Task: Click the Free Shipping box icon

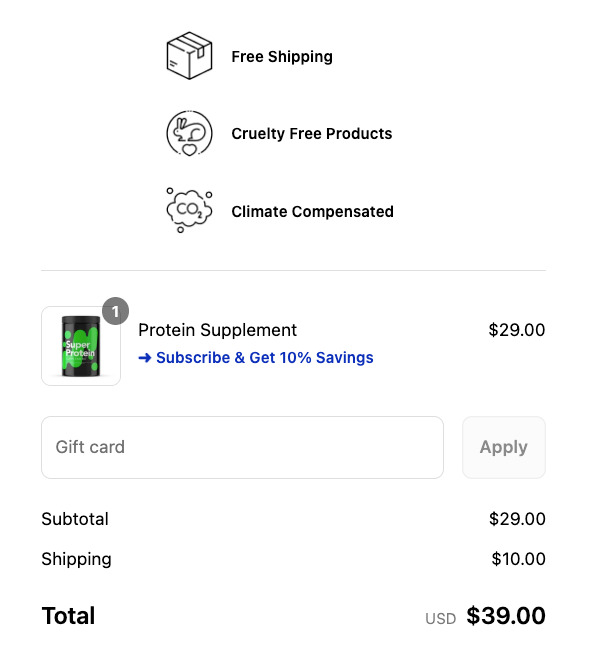Action: [189, 56]
